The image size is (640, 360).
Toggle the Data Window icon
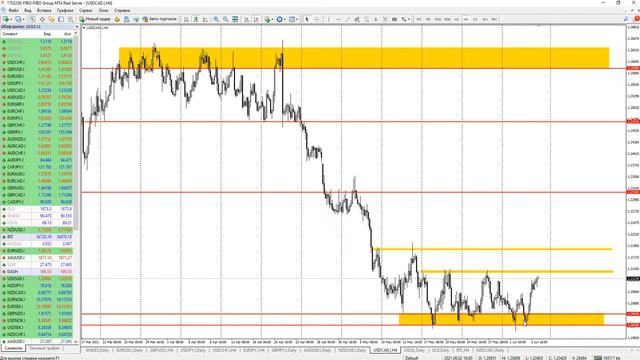[x=42, y=19]
